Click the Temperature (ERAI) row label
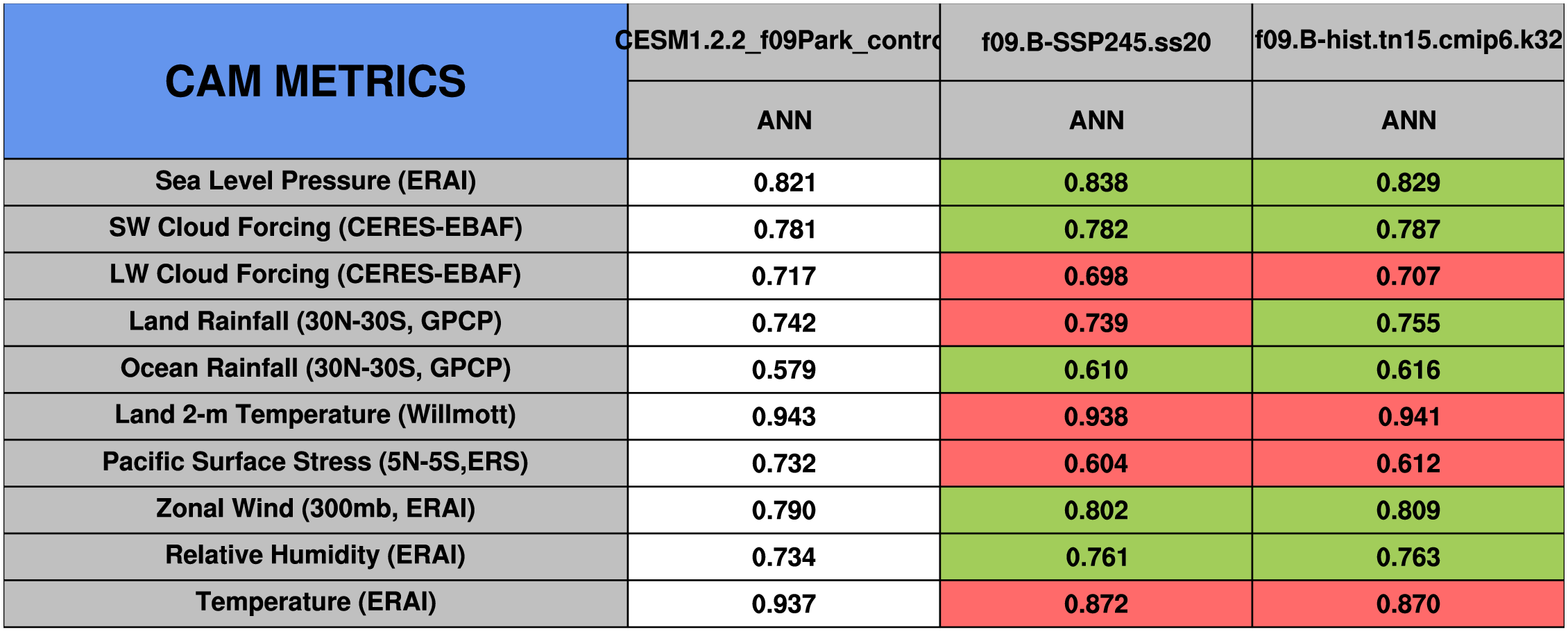 tap(316, 603)
